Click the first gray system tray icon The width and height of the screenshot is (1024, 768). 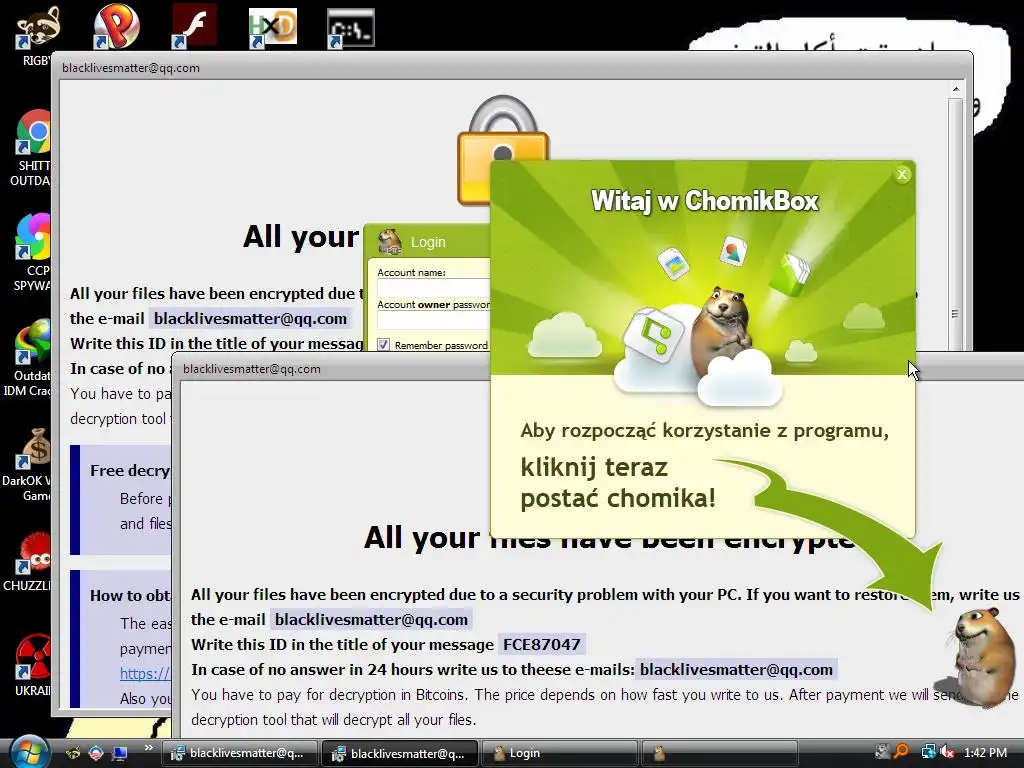pyautogui.click(x=882, y=752)
